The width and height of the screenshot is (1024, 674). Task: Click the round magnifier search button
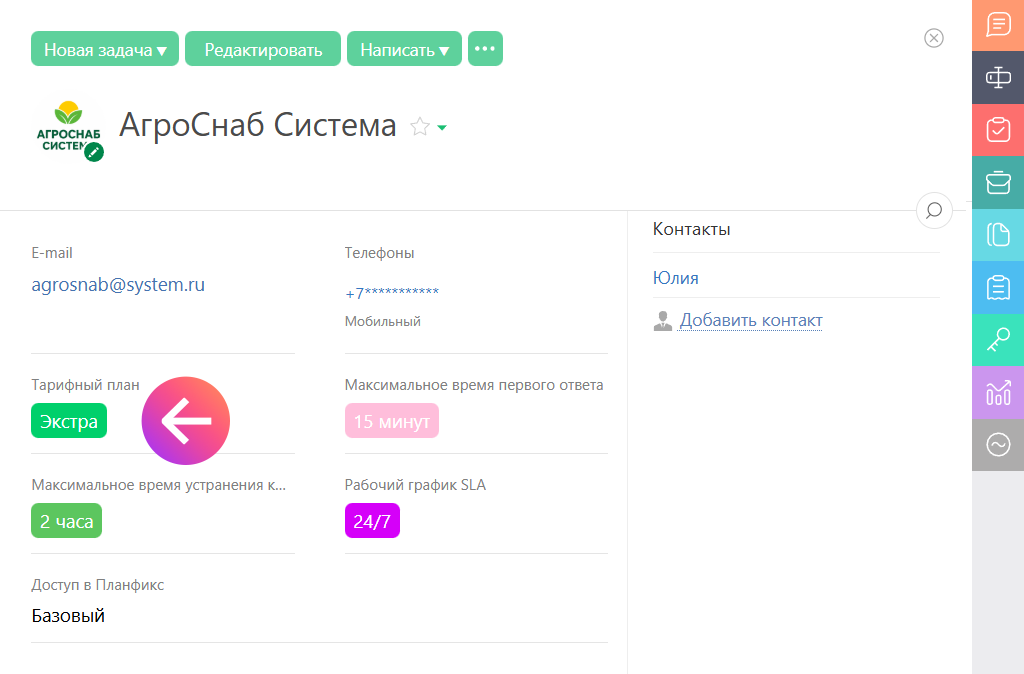coord(934,210)
